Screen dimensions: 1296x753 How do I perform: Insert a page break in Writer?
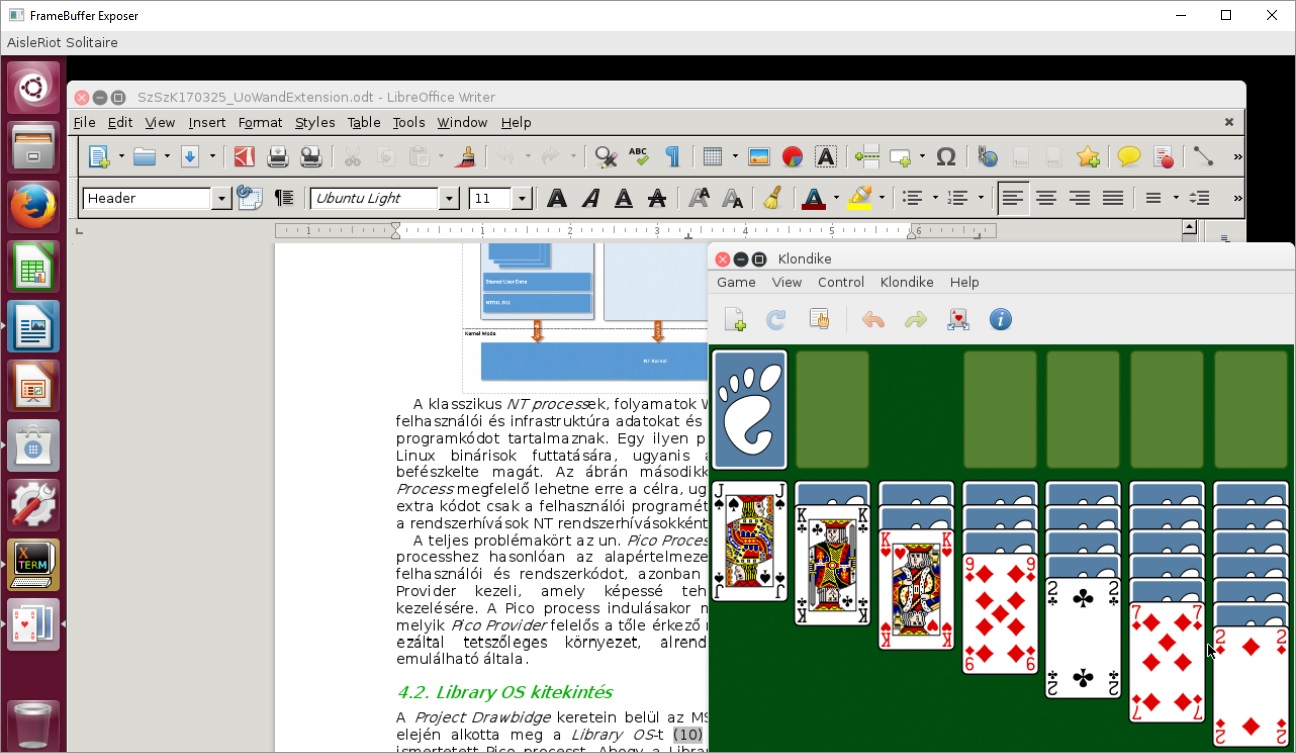(867, 157)
